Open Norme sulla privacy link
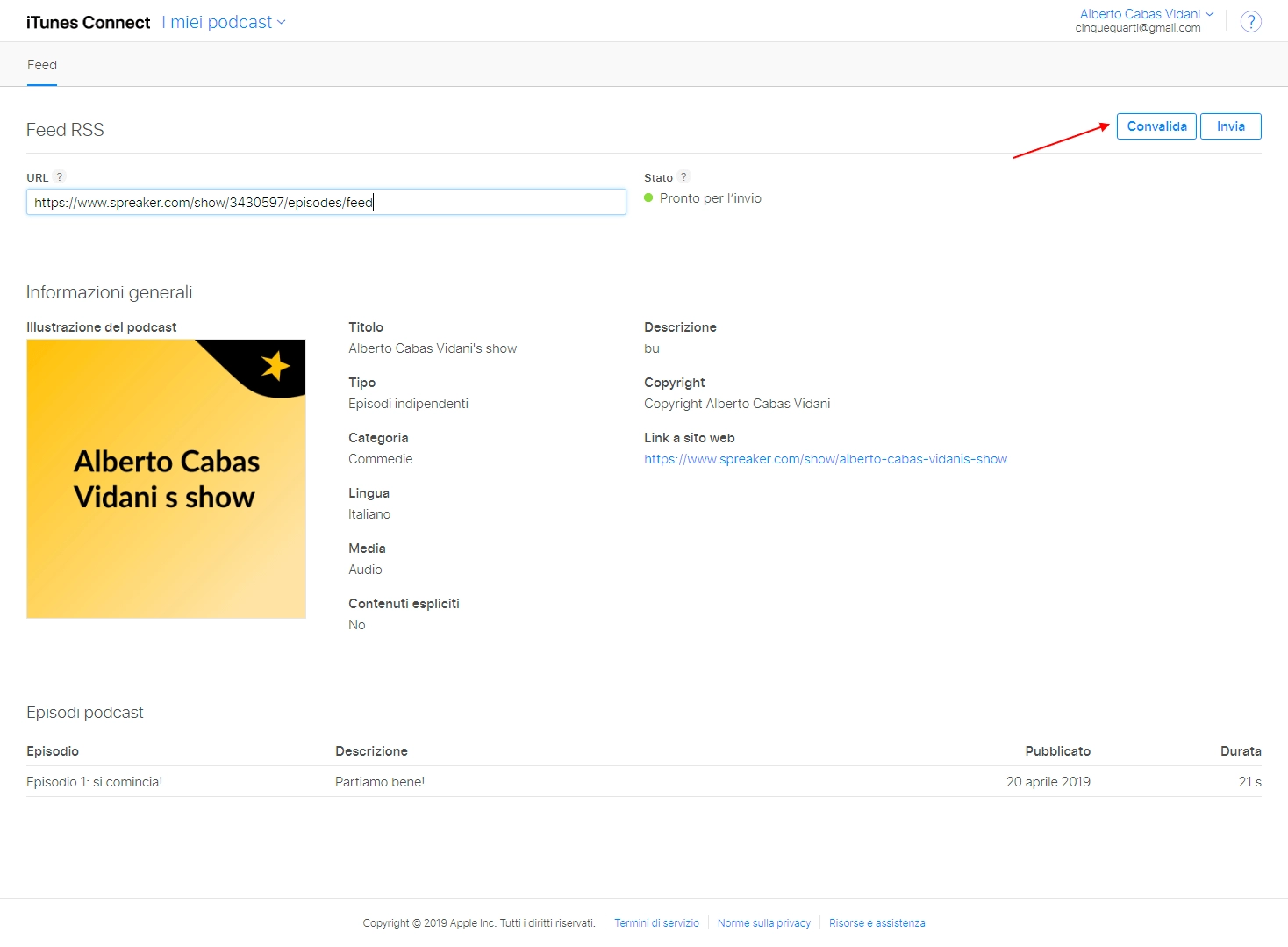1288x947 pixels. click(763, 923)
